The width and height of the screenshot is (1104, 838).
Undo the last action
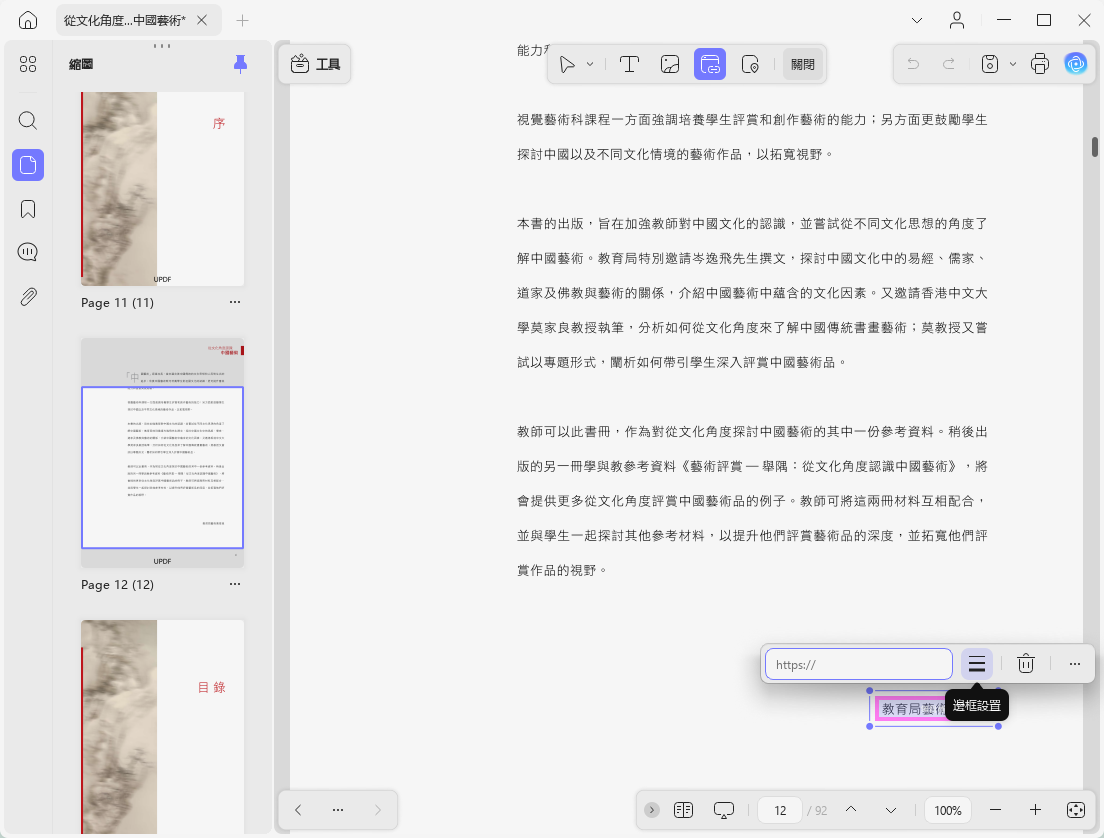pos(913,64)
